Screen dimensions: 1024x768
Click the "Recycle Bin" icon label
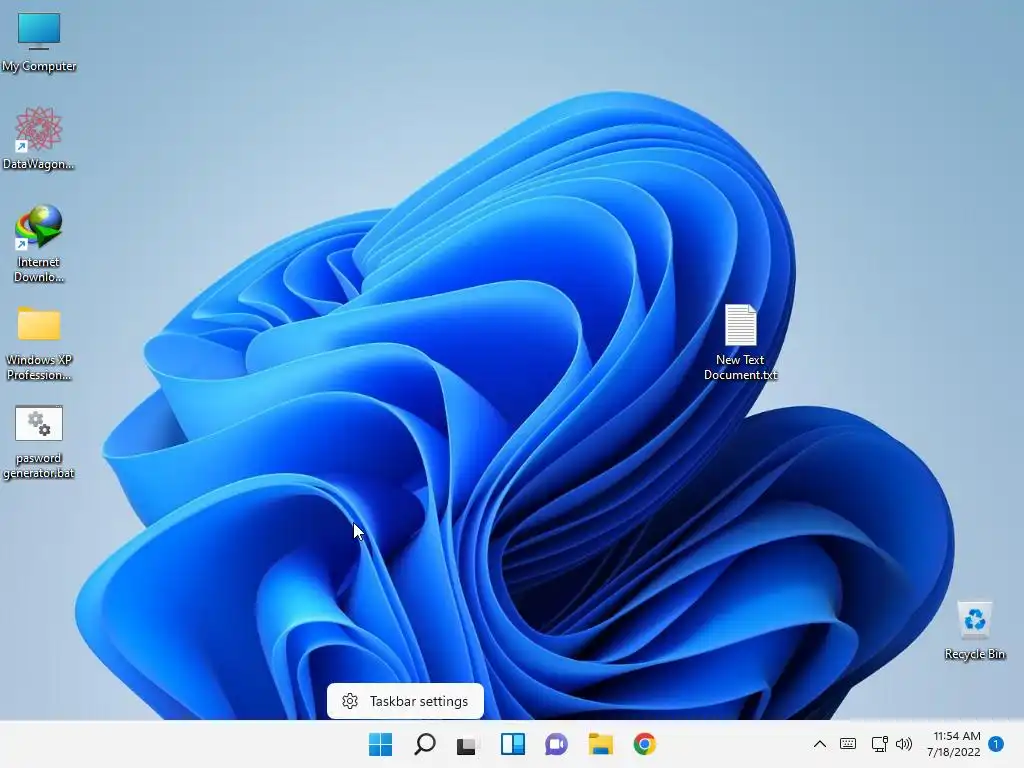click(x=974, y=654)
